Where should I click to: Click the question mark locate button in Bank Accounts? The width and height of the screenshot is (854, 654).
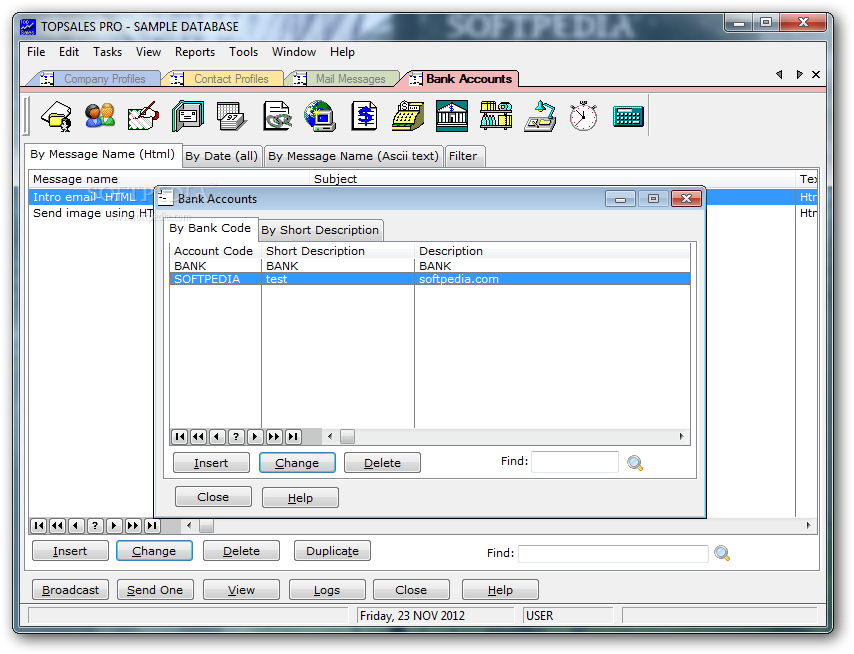236,437
